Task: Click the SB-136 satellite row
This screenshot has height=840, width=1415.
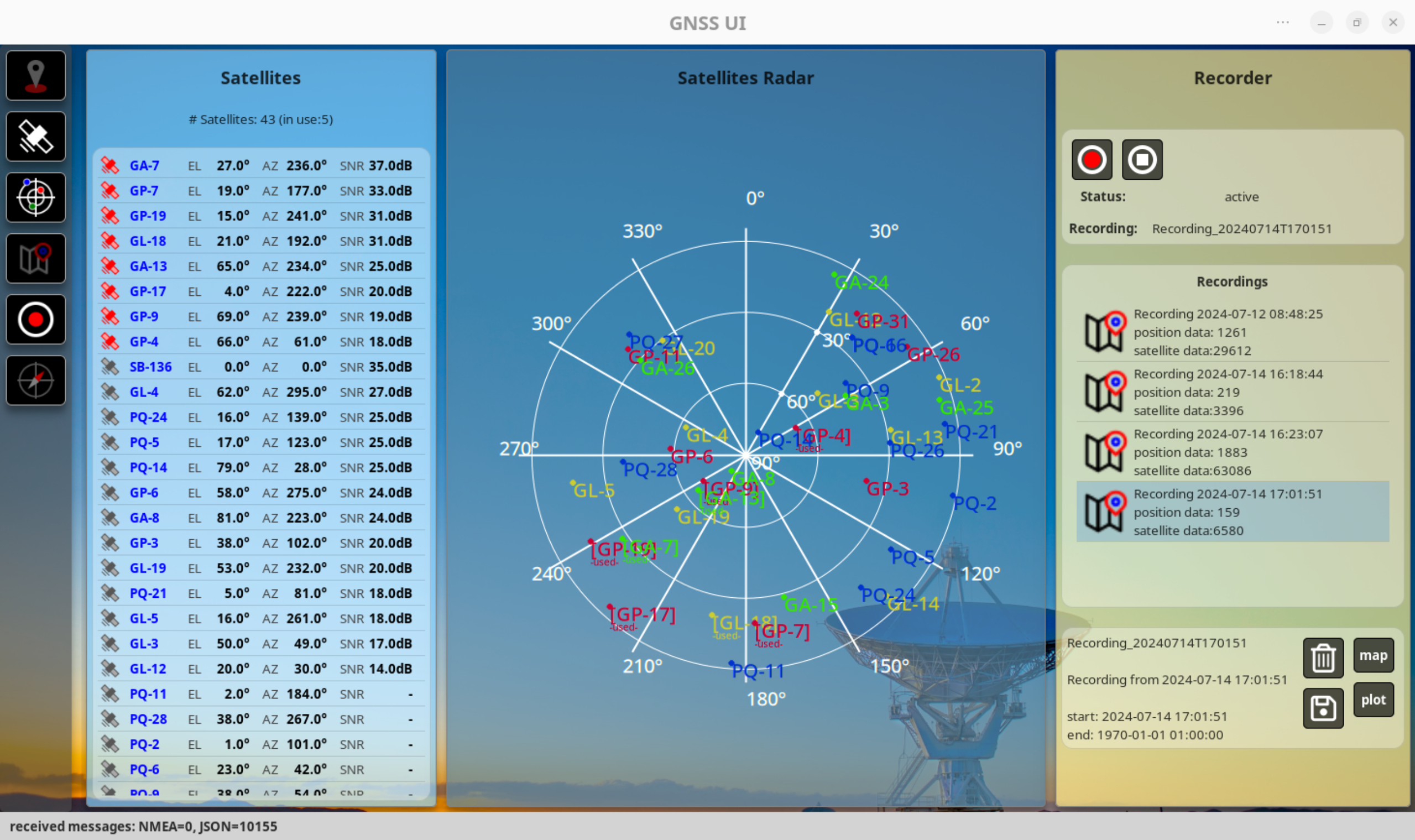Action: coord(260,367)
